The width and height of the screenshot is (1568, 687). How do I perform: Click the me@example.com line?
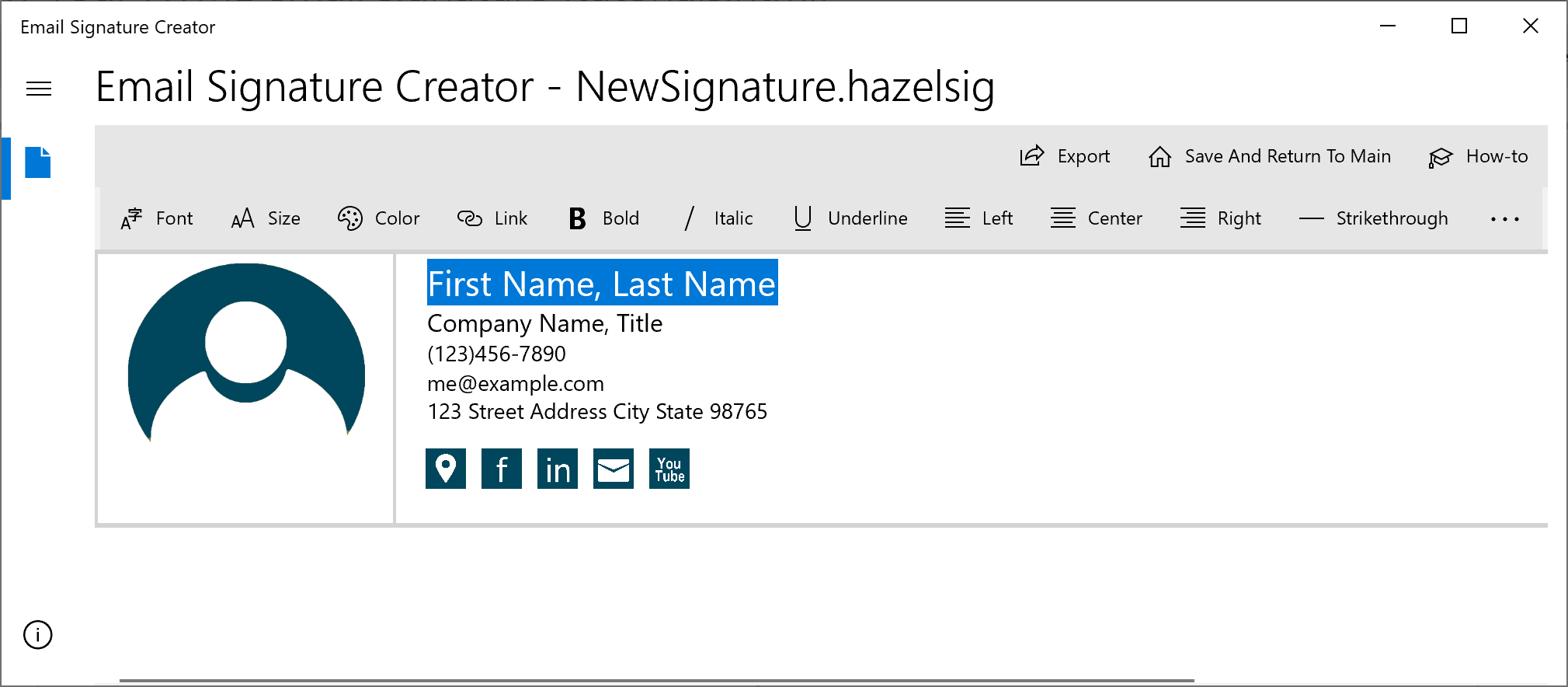coord(516,383)
